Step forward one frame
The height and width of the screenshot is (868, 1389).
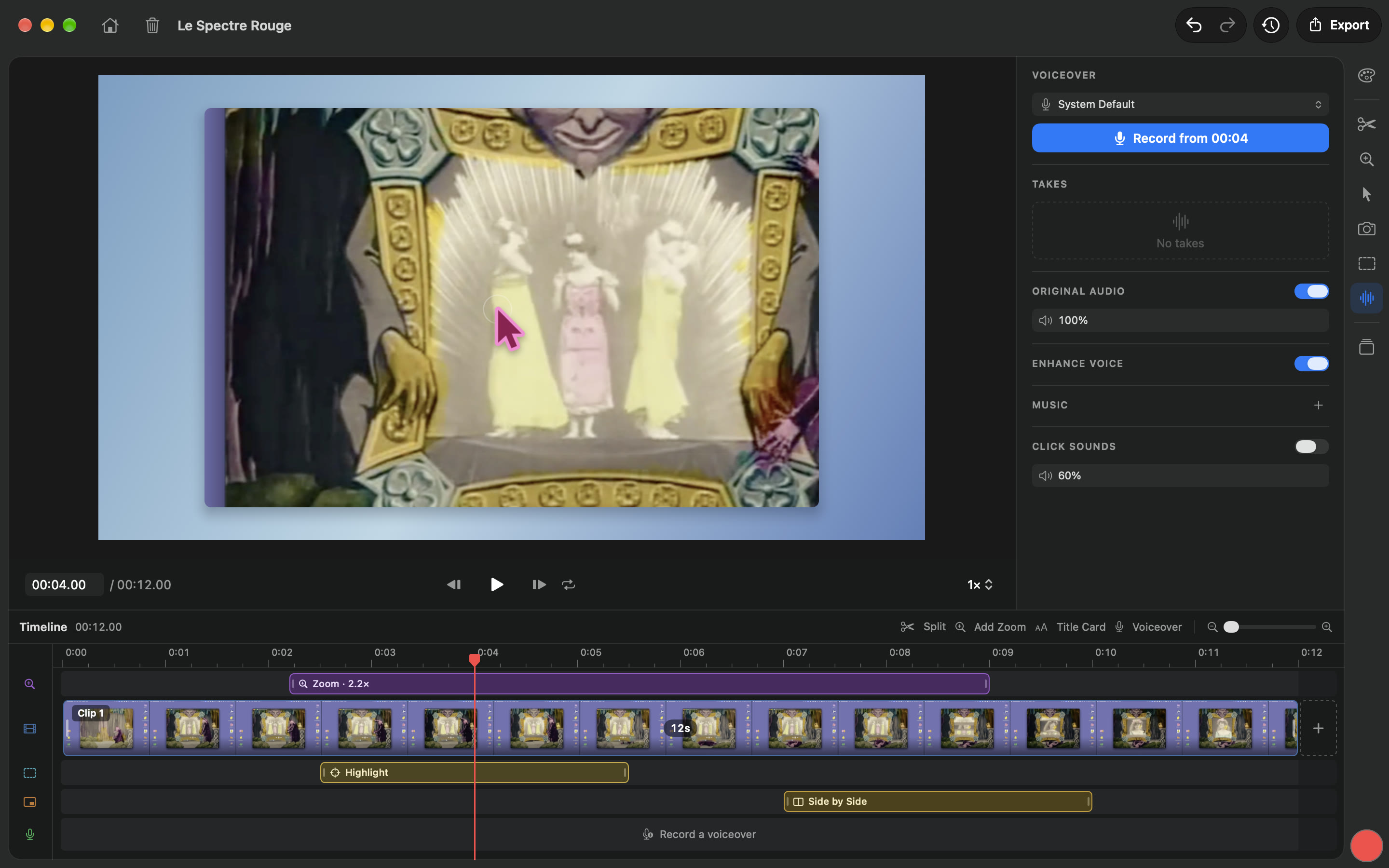click(538, 584)
